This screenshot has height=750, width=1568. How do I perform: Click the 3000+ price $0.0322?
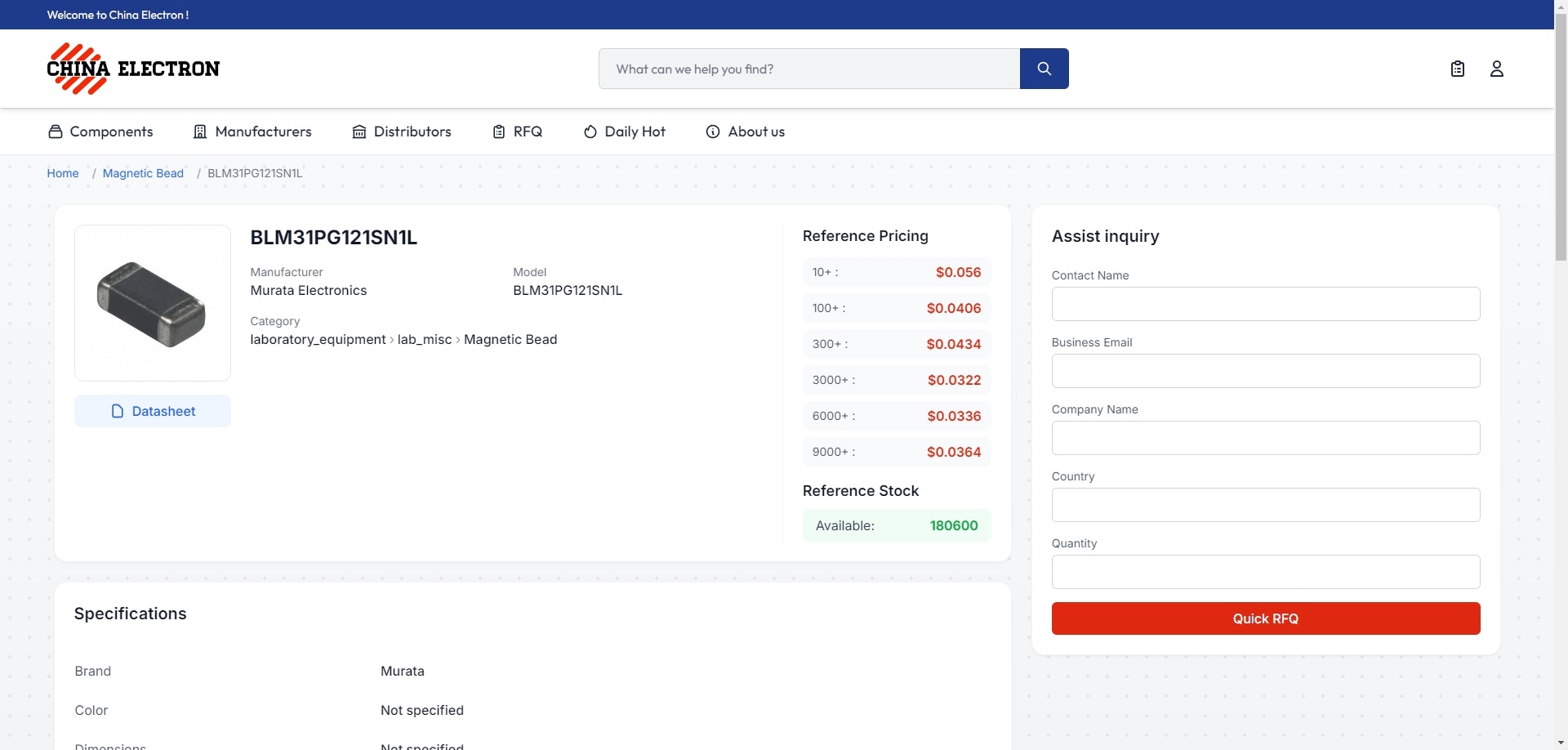954,380
